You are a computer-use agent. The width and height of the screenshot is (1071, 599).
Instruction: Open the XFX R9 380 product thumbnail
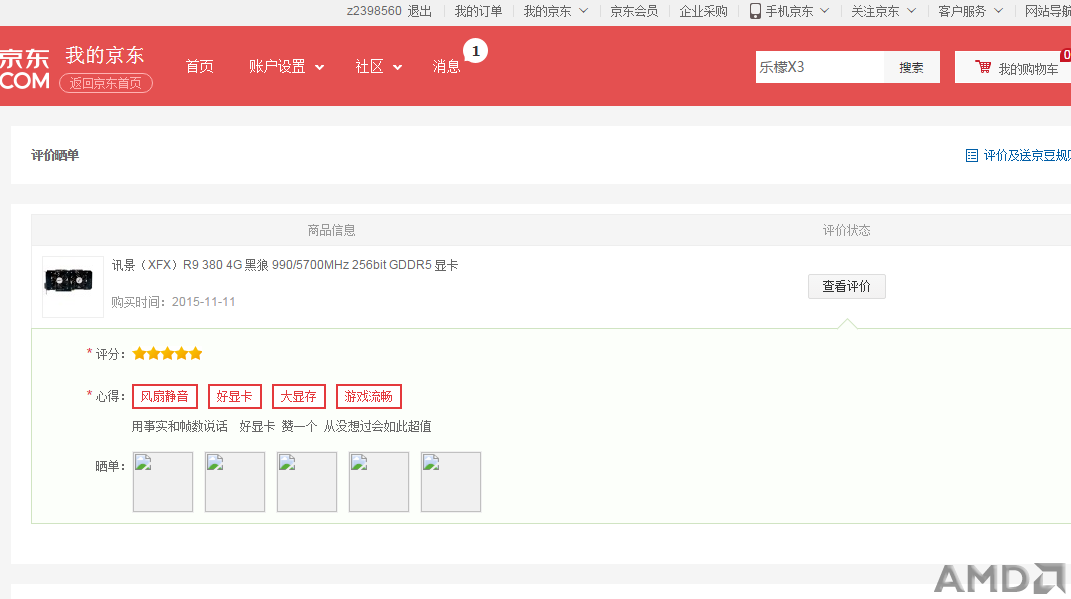[x=72, y=287]
